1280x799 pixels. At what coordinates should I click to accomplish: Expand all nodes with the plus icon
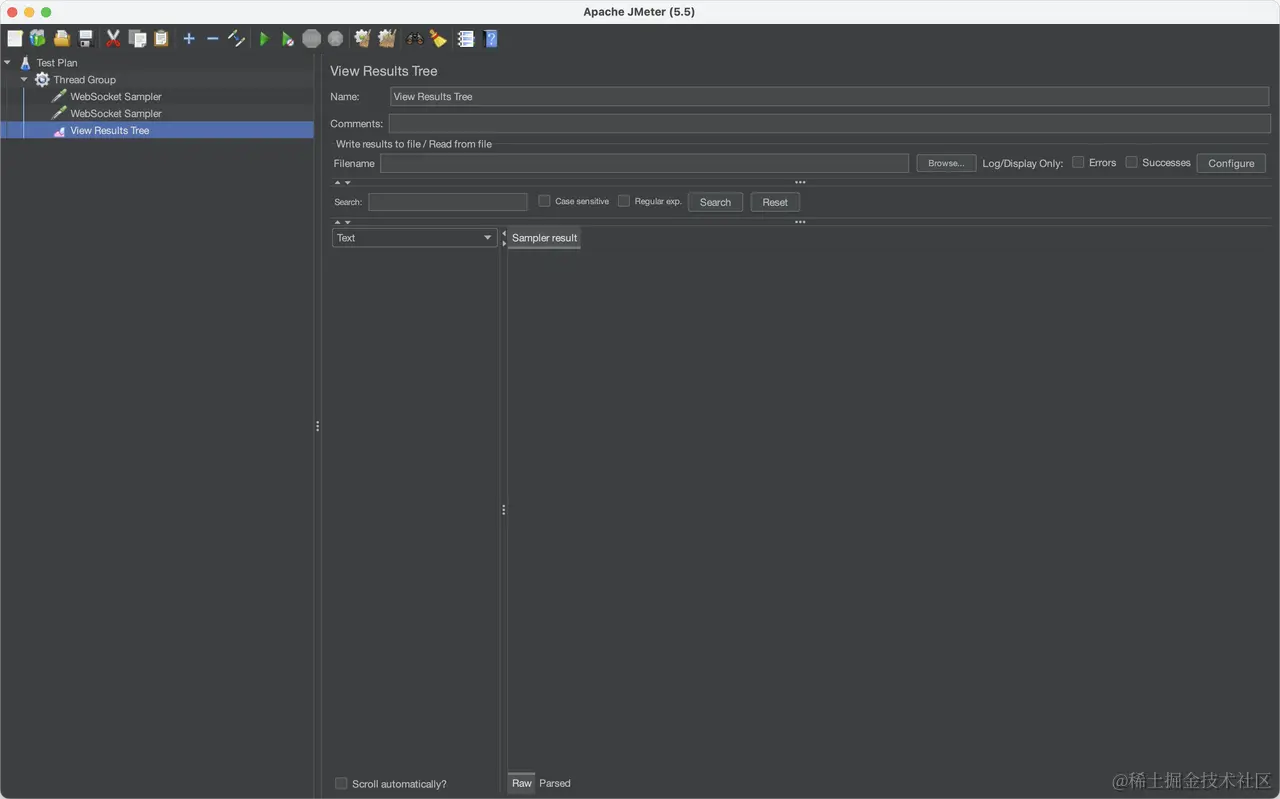tap(189, 39)
